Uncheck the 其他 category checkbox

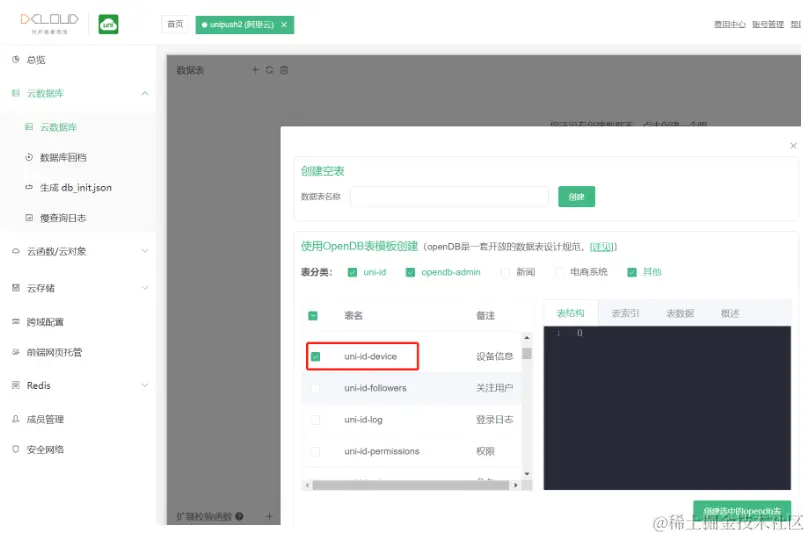point(632,272)
